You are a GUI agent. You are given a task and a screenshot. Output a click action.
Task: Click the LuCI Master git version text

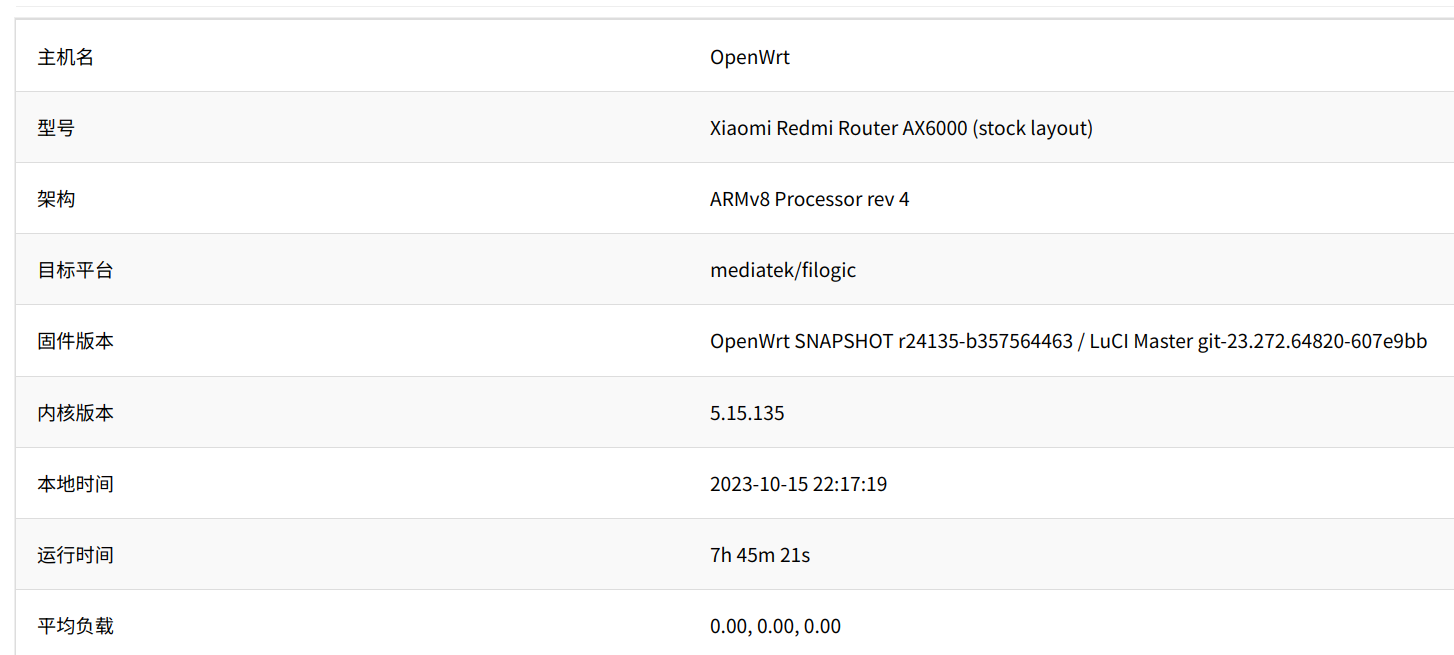click(1259, 341)
